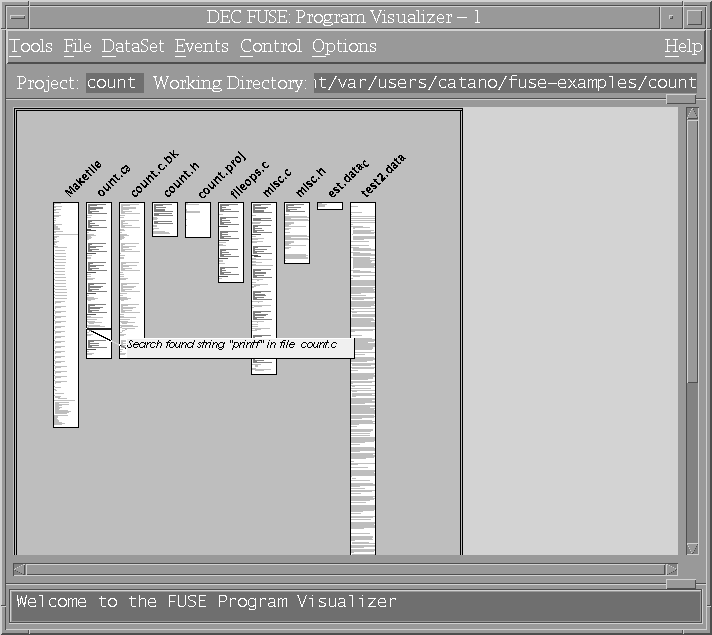The width and height of the screenshot is (712, 635).
Task: Expand the Events menu
Action: click(201, 46)
